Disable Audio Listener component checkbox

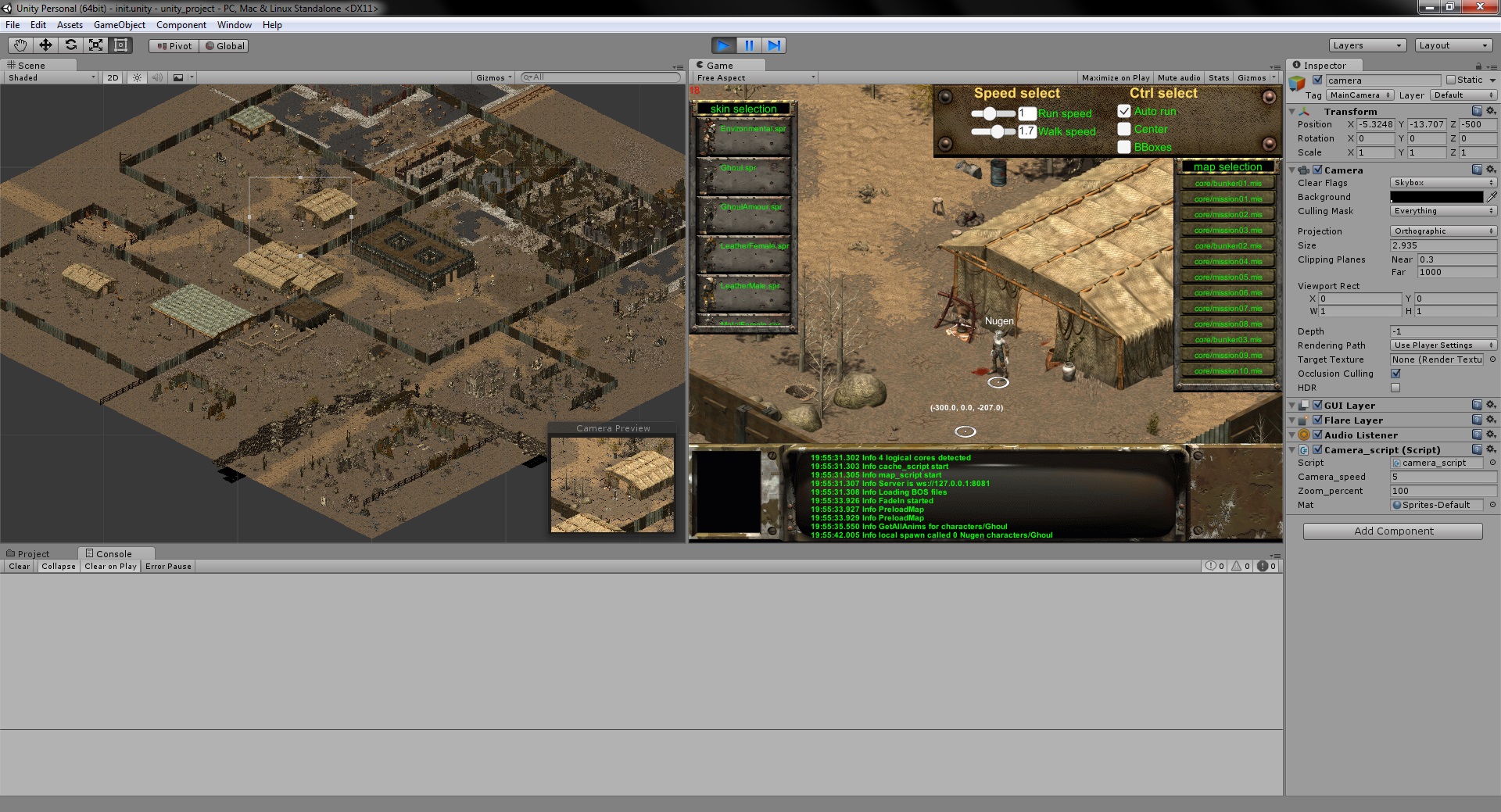(x=1317, y=435)
